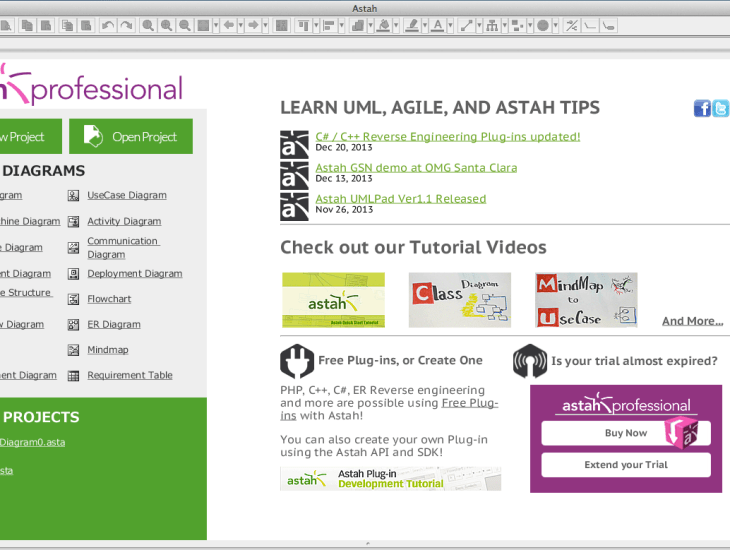This screenshot has width=730, height=550.
Task: Expand the line color pen dropdown arrow
Action: point(424,25)
